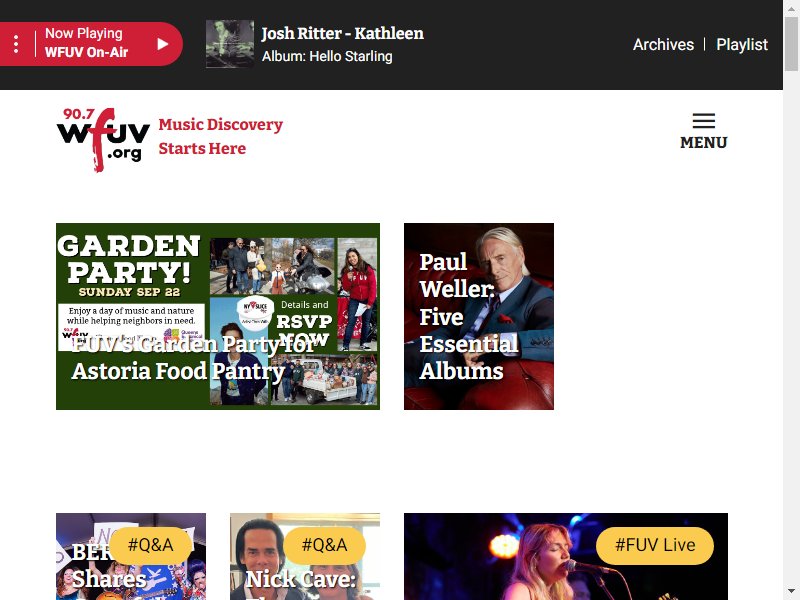Select the #Q&A tag on first card
800x600 pixels.
pyautogui.click(x=151, y=545)
